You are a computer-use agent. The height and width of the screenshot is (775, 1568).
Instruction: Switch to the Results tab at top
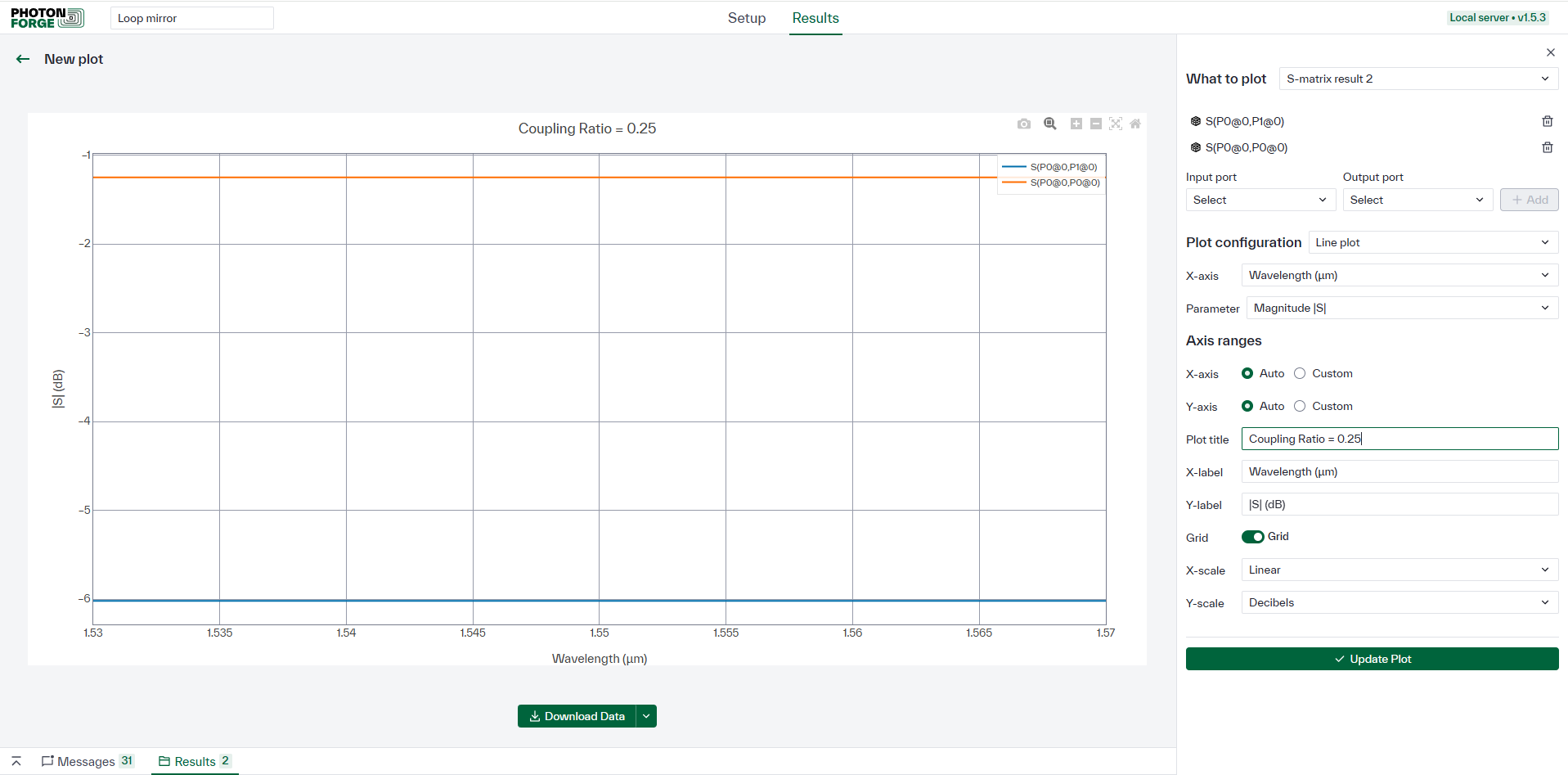point(815,18)
